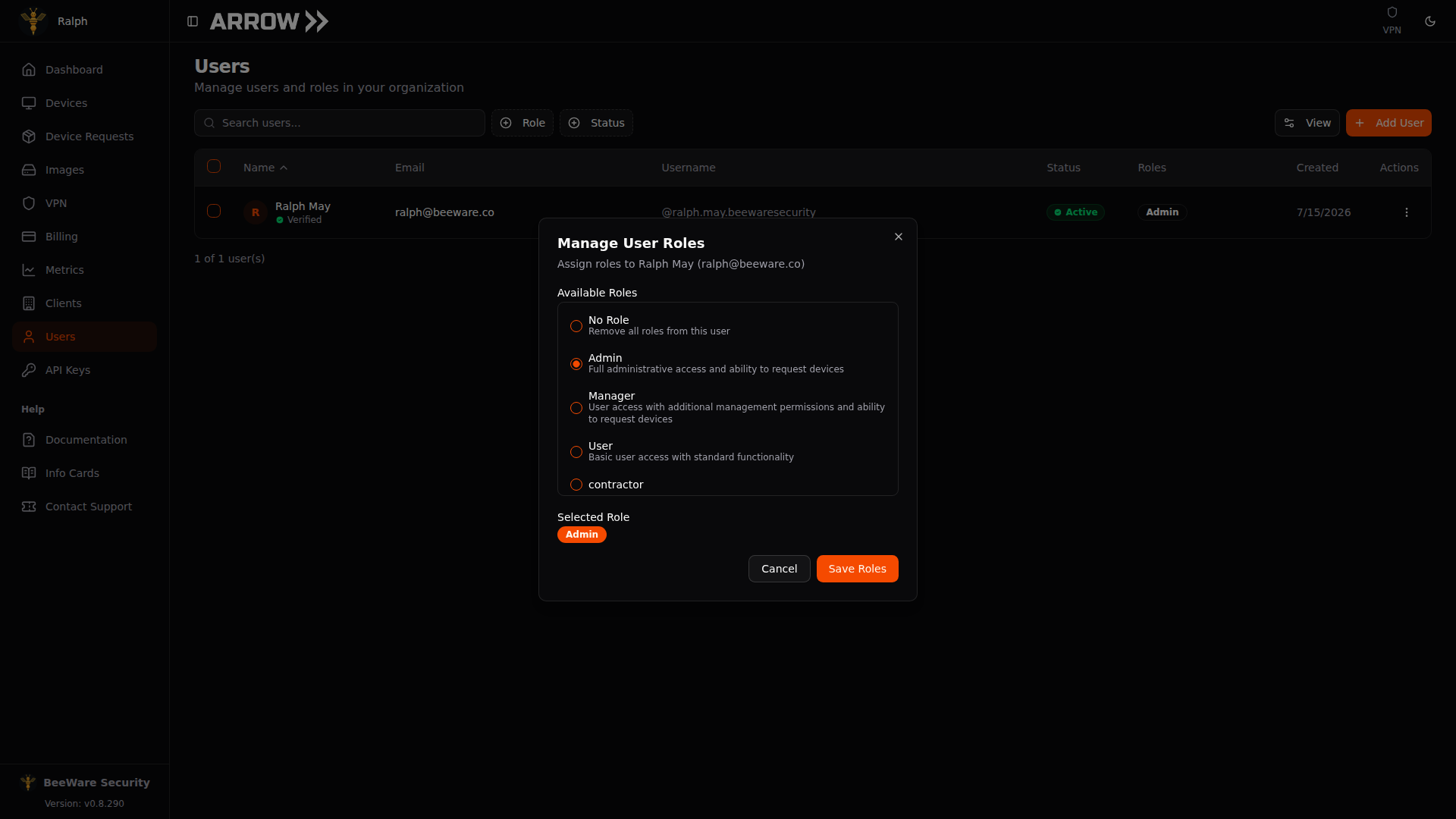This screenshot has height=819, width=1456.
Task: Check the Ralph May row checkbox
Action: tap(214, 211)
